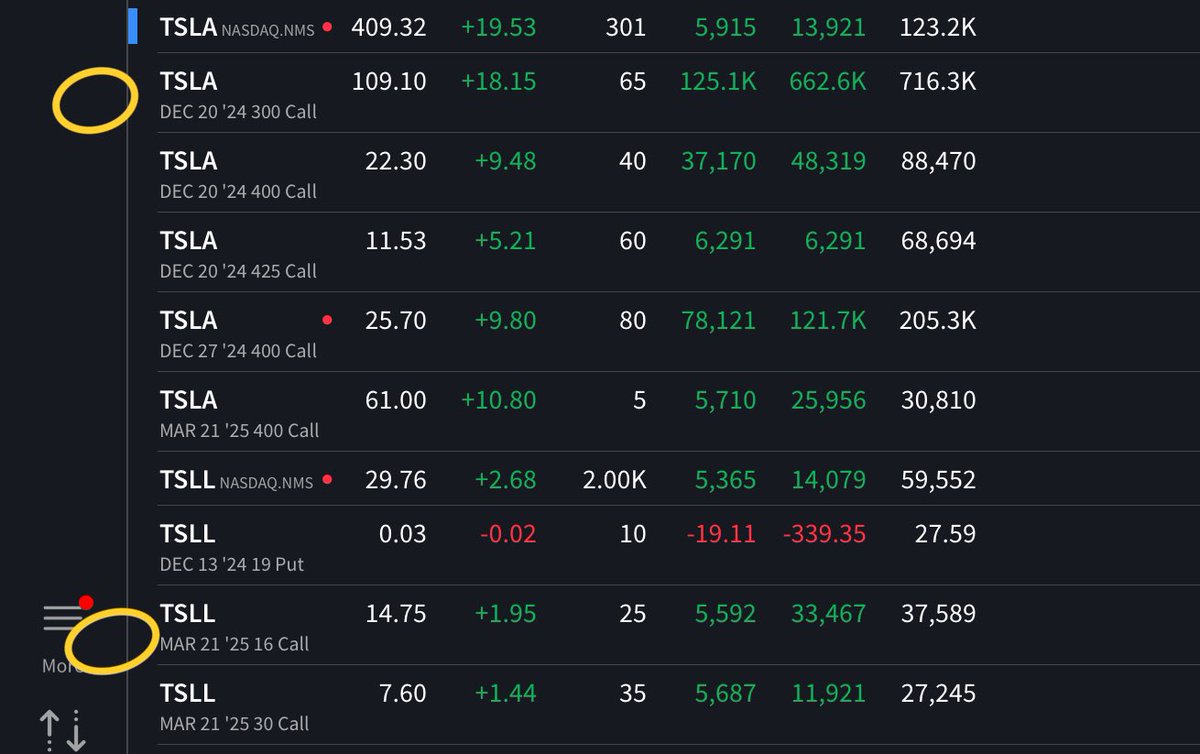Click the change value +1.95
This screenshot has height=754, width=1200.
click(505, 614)
